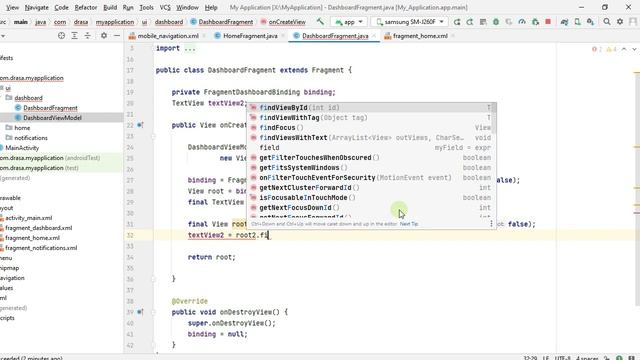Viewport: 640px width, 360px height.
Task: Select findViewWithTag completion suggestion
Action: pyautogui.click(x=371, y=118)
